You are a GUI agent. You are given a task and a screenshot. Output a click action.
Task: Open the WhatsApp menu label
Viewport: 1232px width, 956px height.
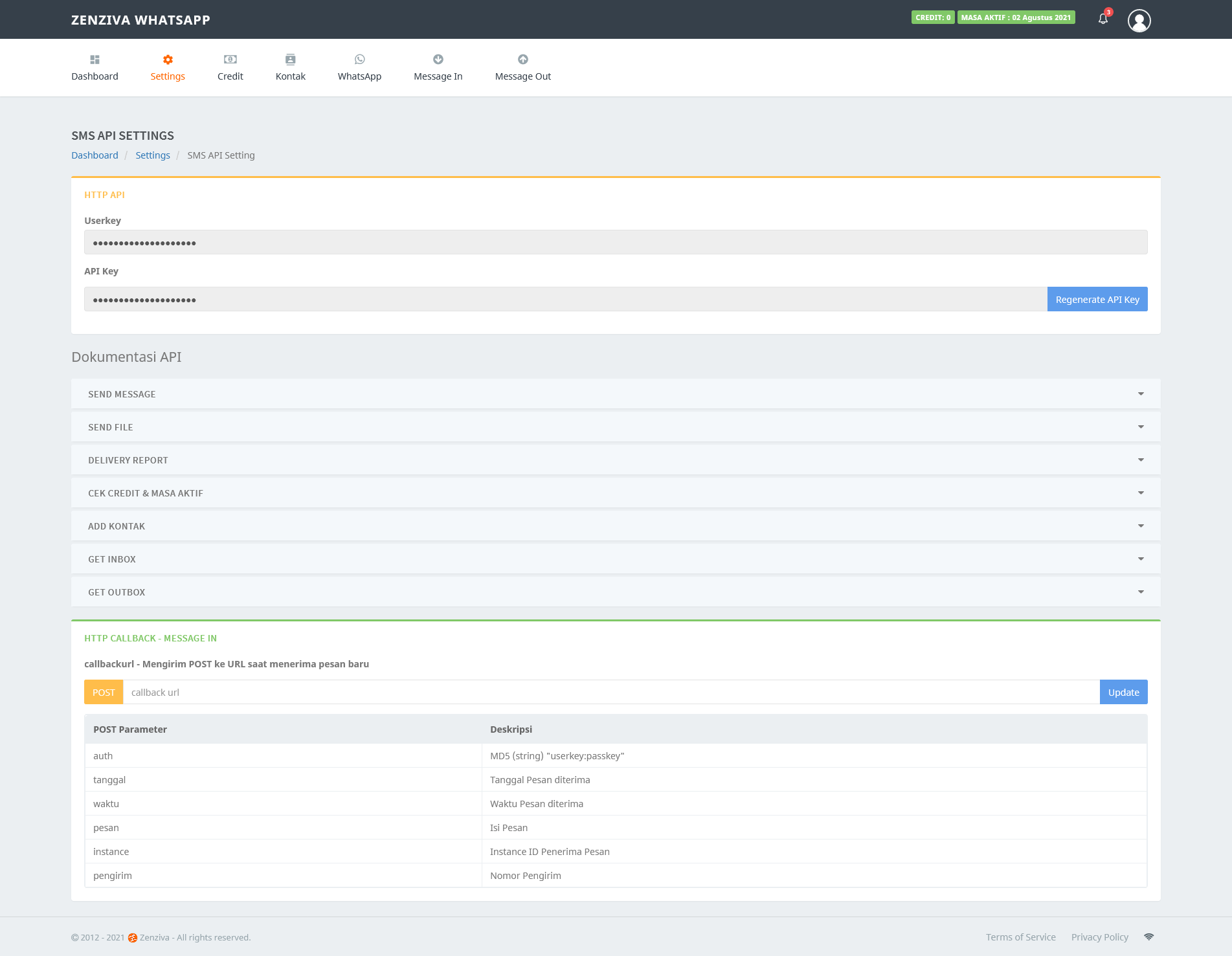click(360, 76)
